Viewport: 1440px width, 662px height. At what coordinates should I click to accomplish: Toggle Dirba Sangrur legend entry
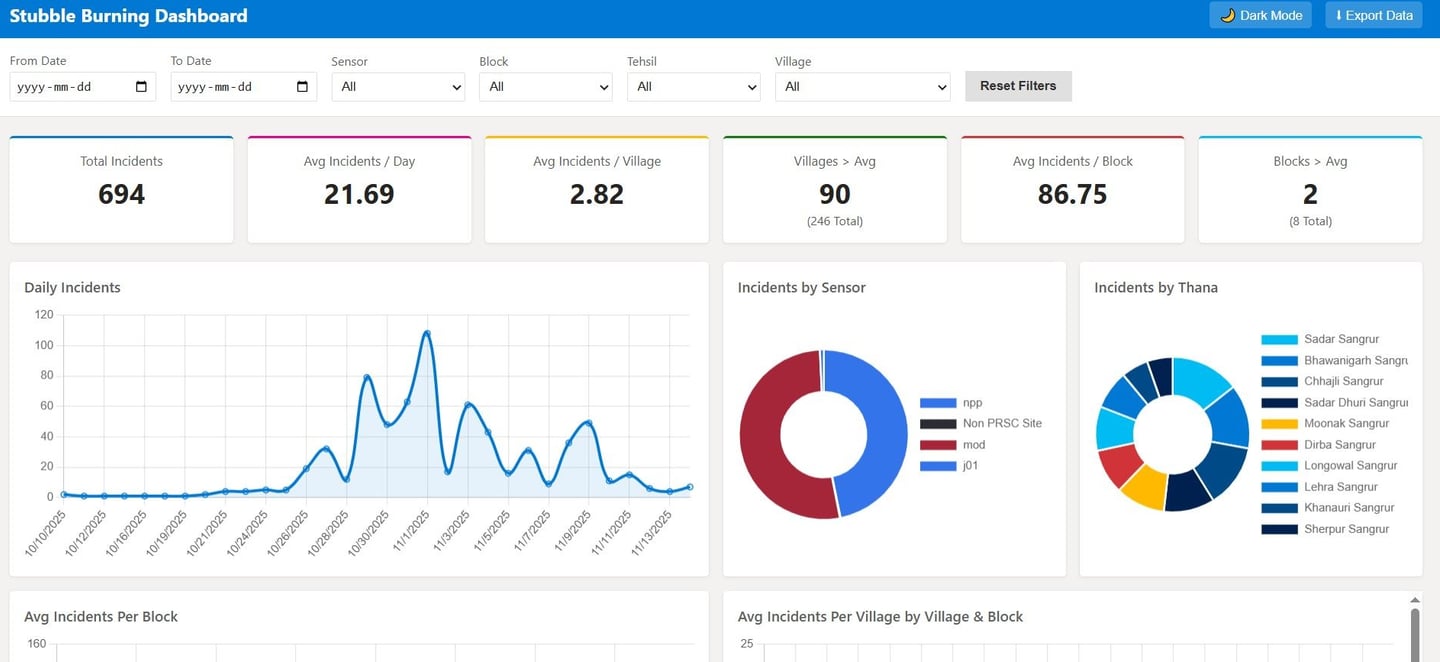[x=1318, y=445]
